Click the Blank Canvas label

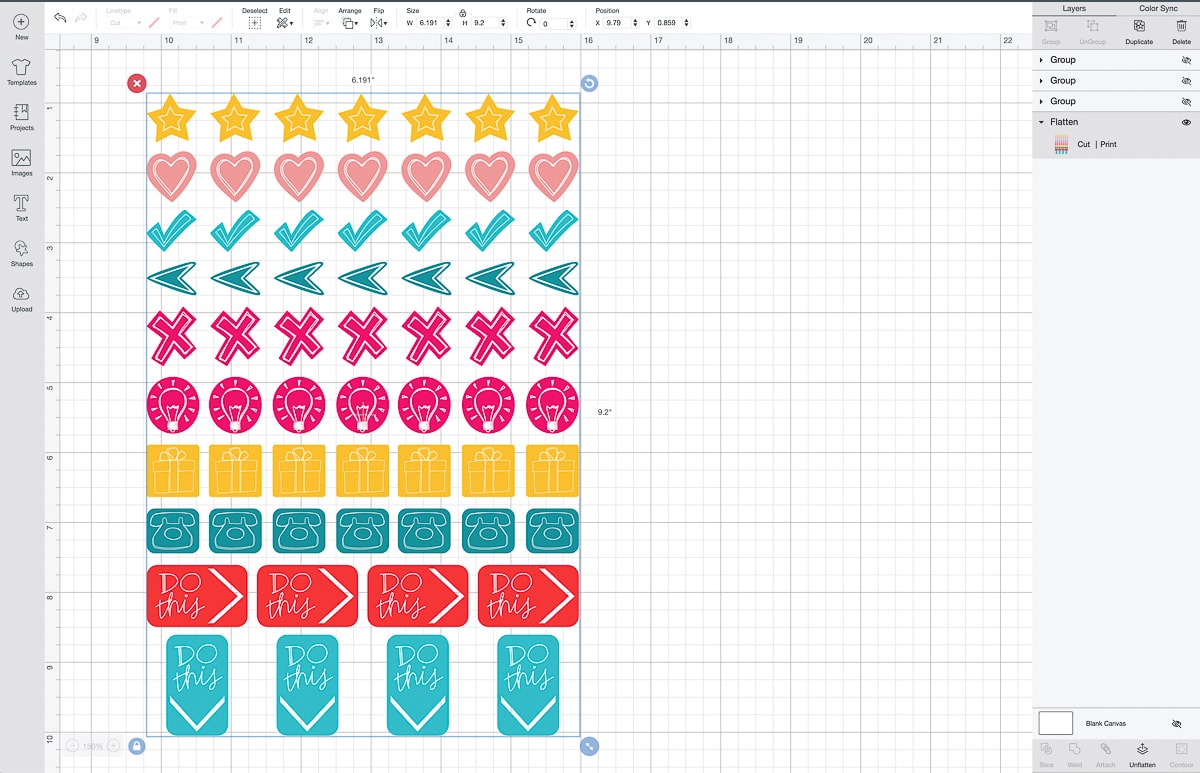(1107, 723)
